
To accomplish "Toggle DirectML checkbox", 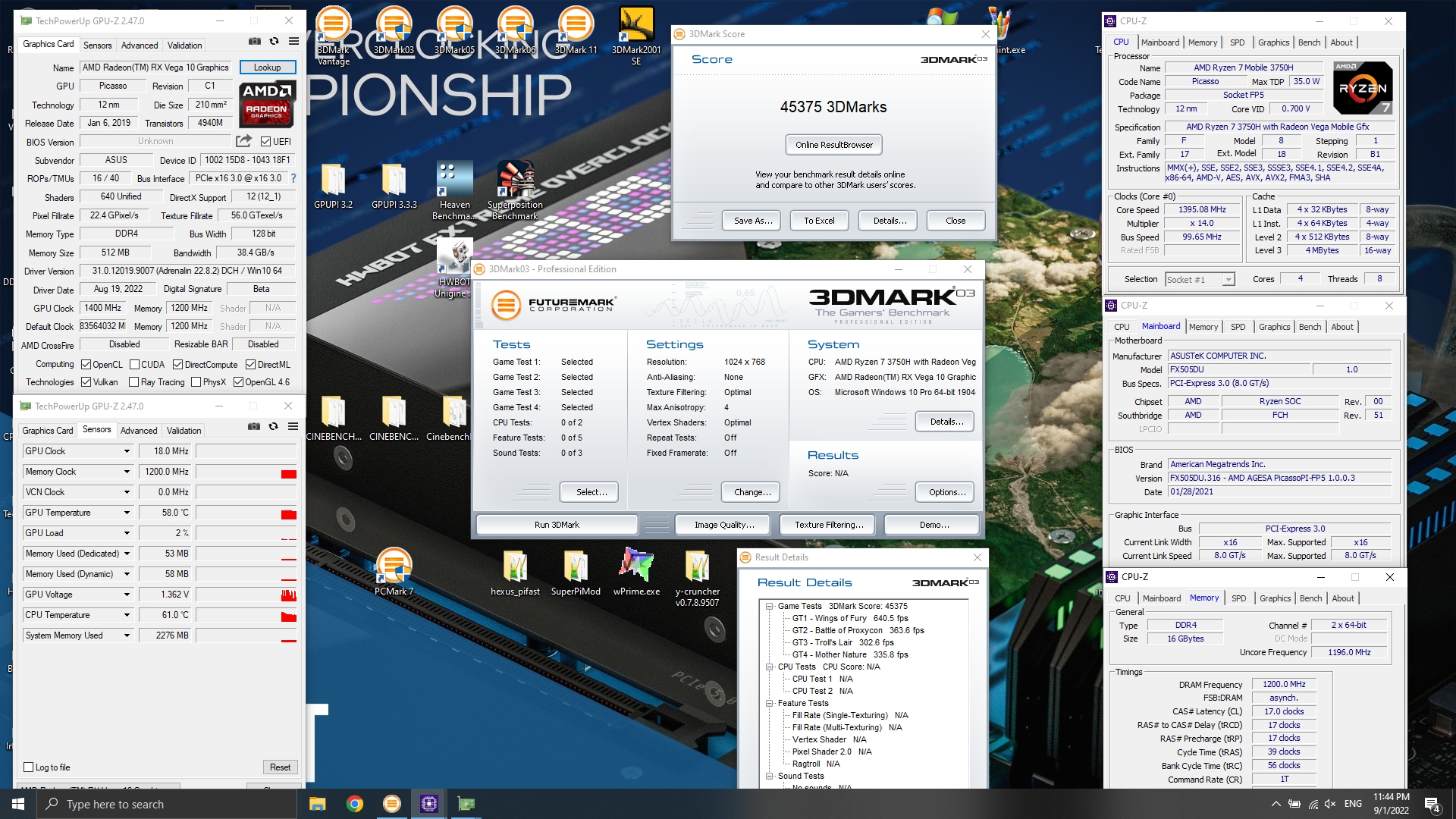I will coord(250,365).
